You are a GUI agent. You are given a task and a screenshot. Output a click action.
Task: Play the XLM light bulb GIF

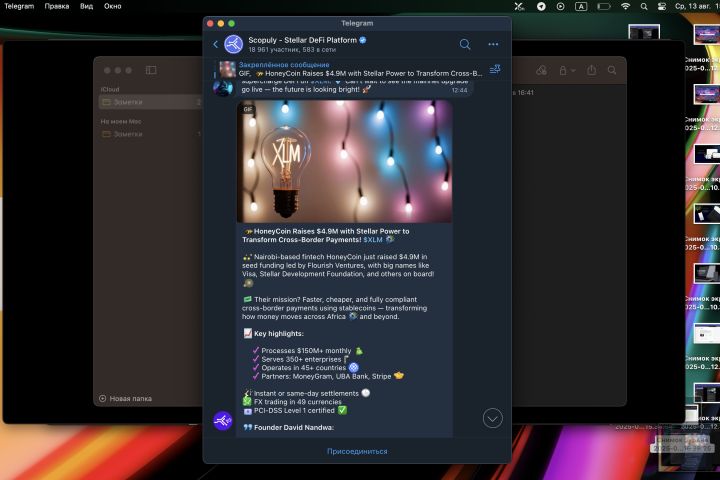pyautogui.click(x=344, y=161)
